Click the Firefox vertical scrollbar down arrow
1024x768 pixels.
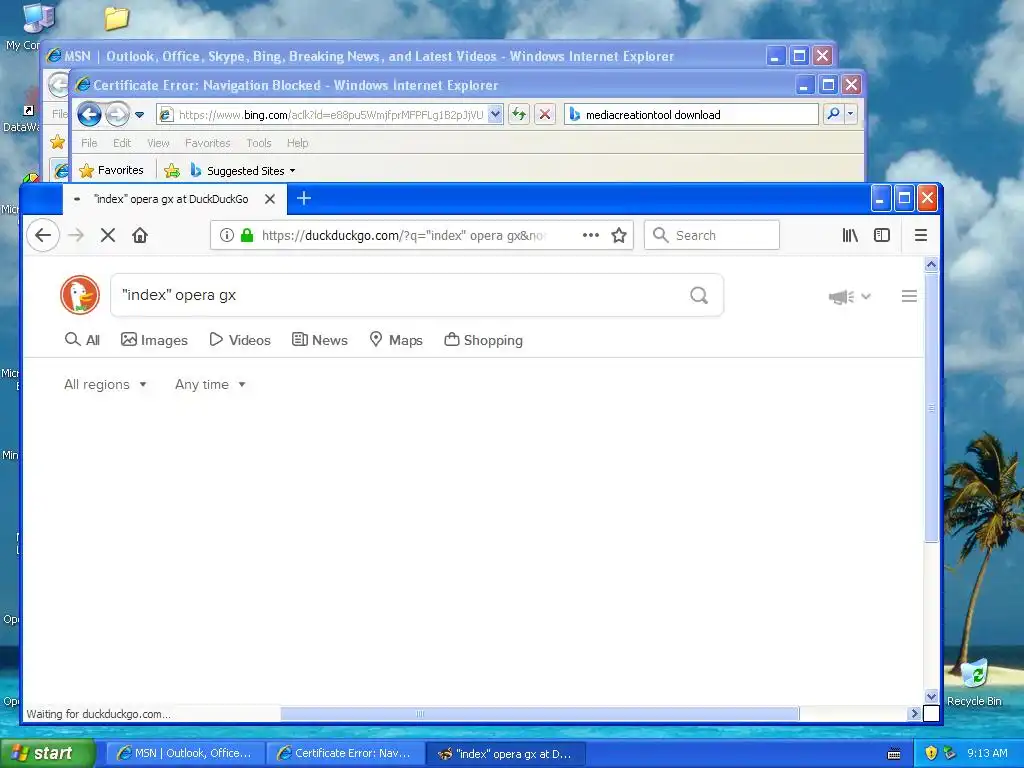point(931,697)
